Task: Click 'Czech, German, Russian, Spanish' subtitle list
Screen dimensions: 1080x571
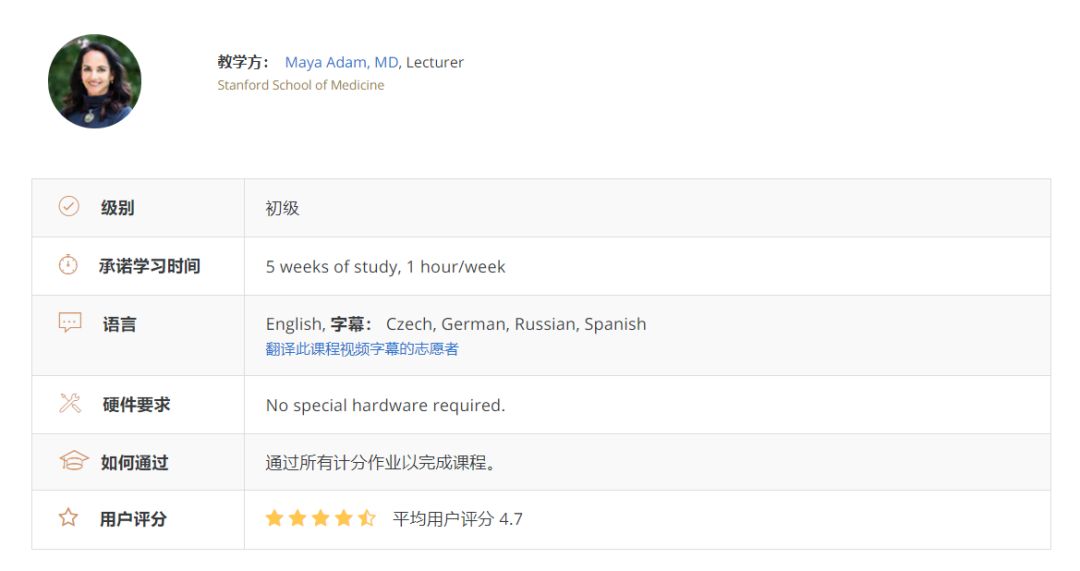Action: pos(516,324)
